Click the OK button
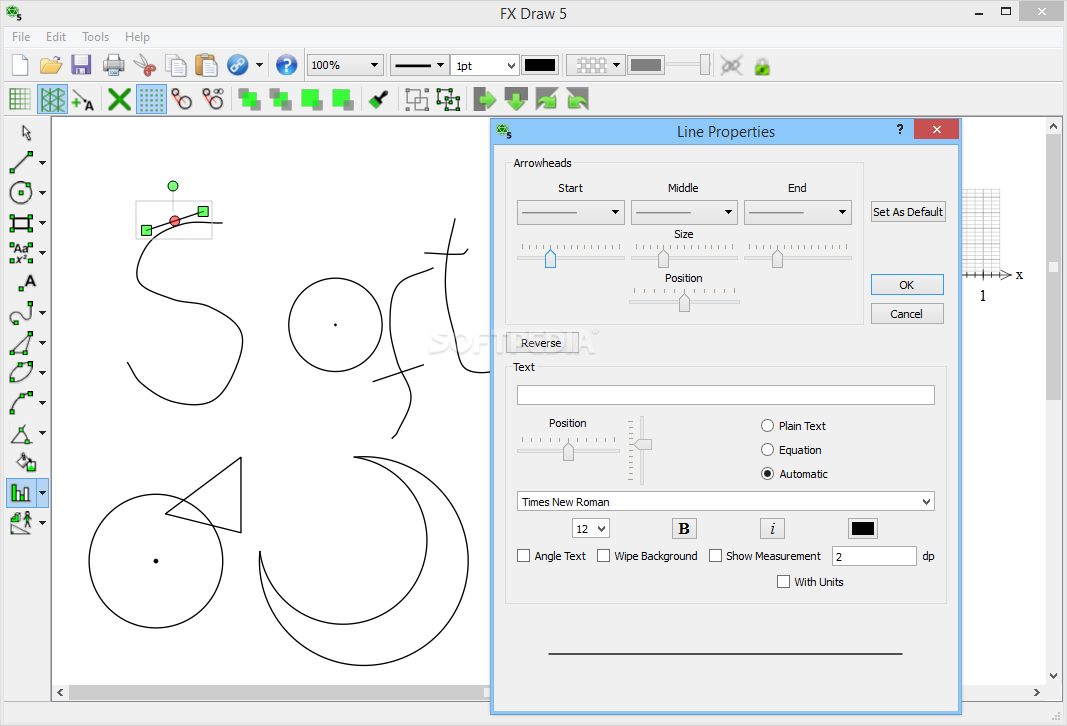This screenshot has width=1067, height=726. pyautogui.click(x=907, y=284)
